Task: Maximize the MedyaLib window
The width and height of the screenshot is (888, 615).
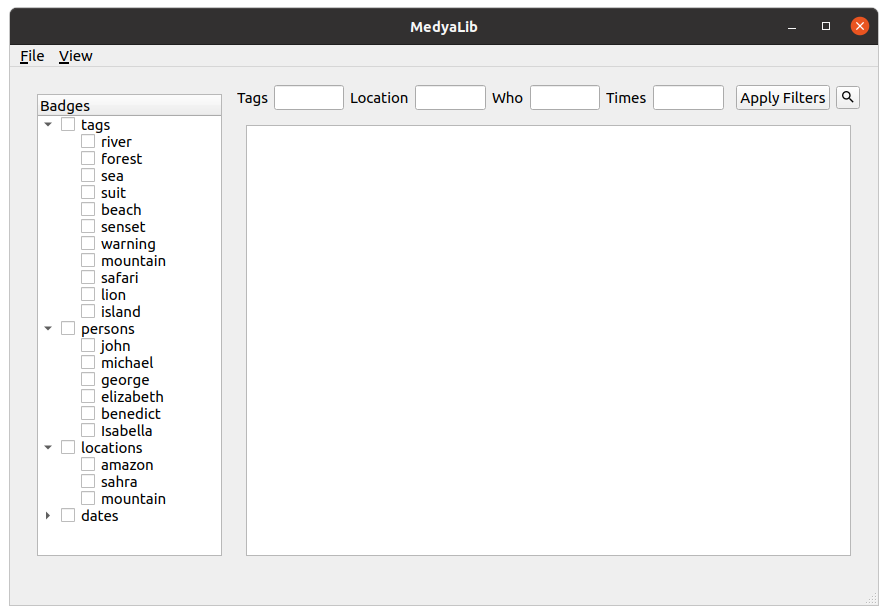Action: [826, 26]
